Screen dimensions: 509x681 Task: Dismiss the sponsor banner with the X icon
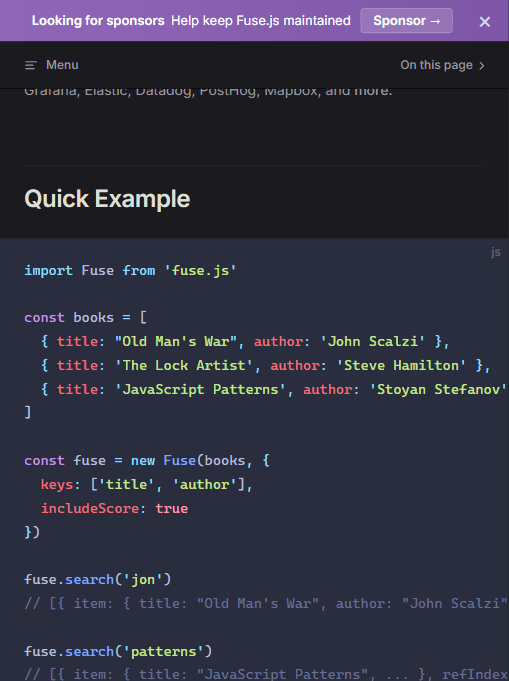click(485, 22)
